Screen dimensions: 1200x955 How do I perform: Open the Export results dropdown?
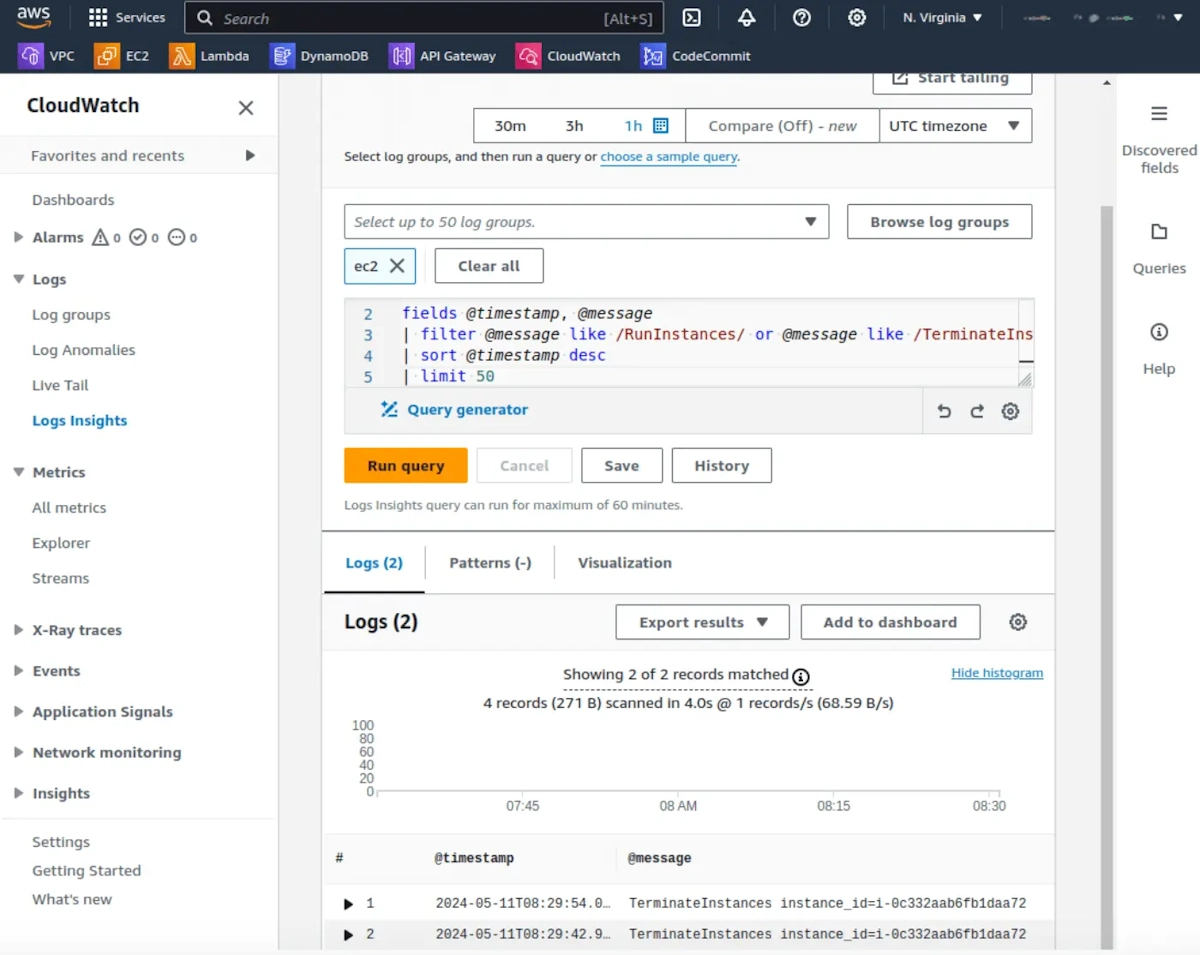(701, 621)
